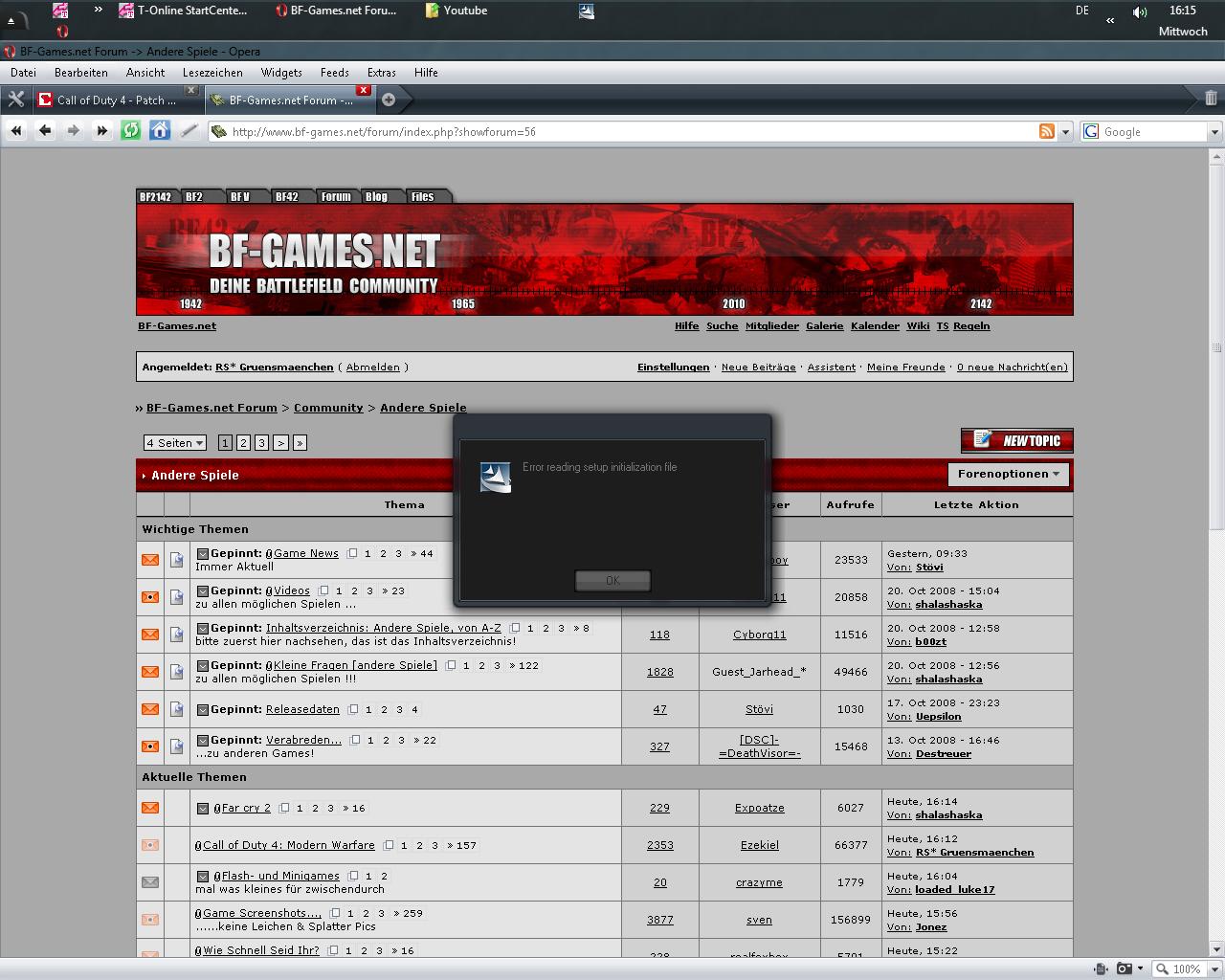Viewport: 1225px width, 980px height.
Task: Click T-Online StartCenter taskbar item
Action: tap(183, 11)
